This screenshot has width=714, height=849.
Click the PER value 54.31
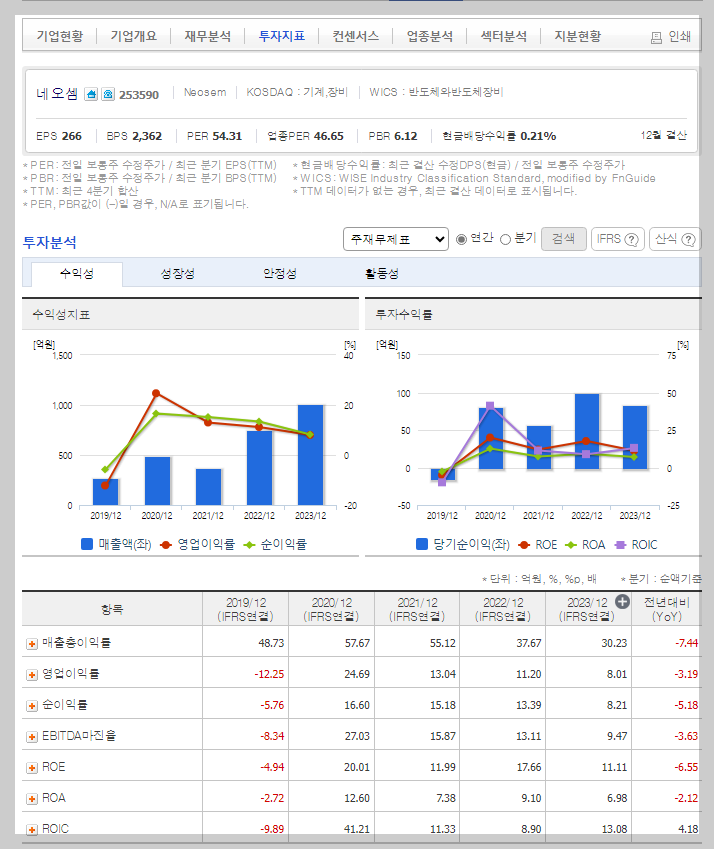[x=227, y=136]
